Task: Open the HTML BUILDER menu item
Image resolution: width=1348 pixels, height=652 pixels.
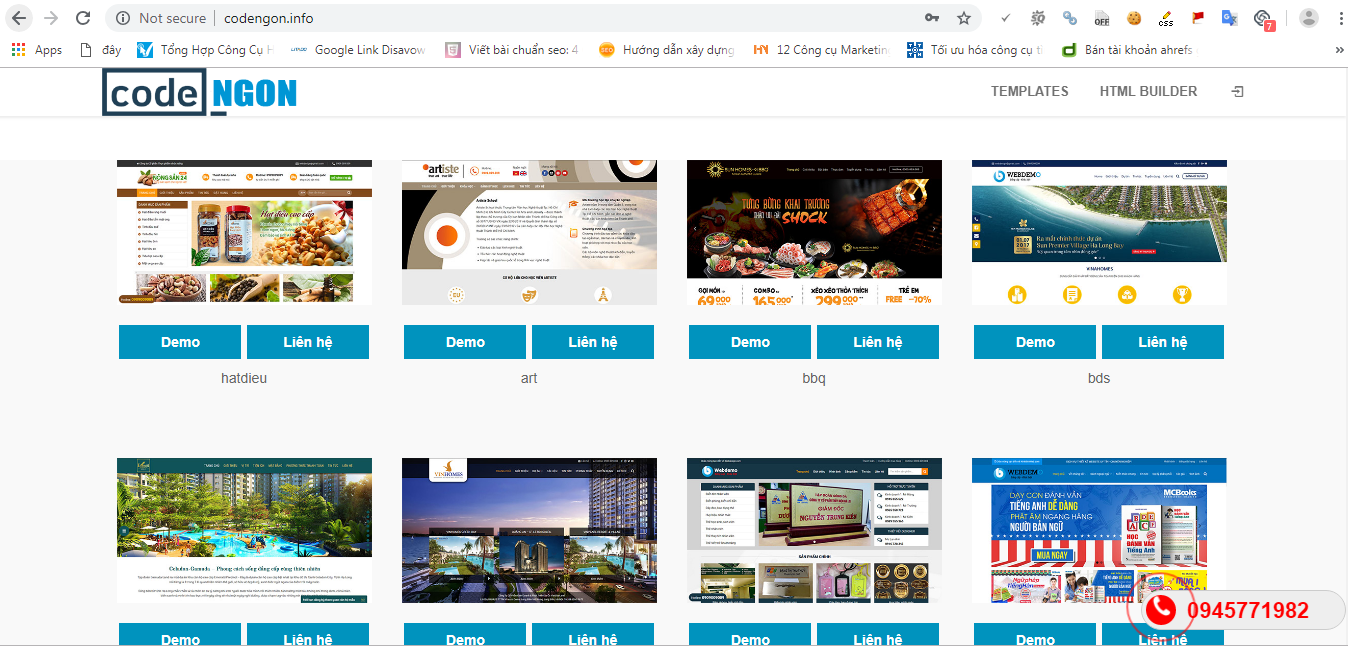Action: point(1148,91)
